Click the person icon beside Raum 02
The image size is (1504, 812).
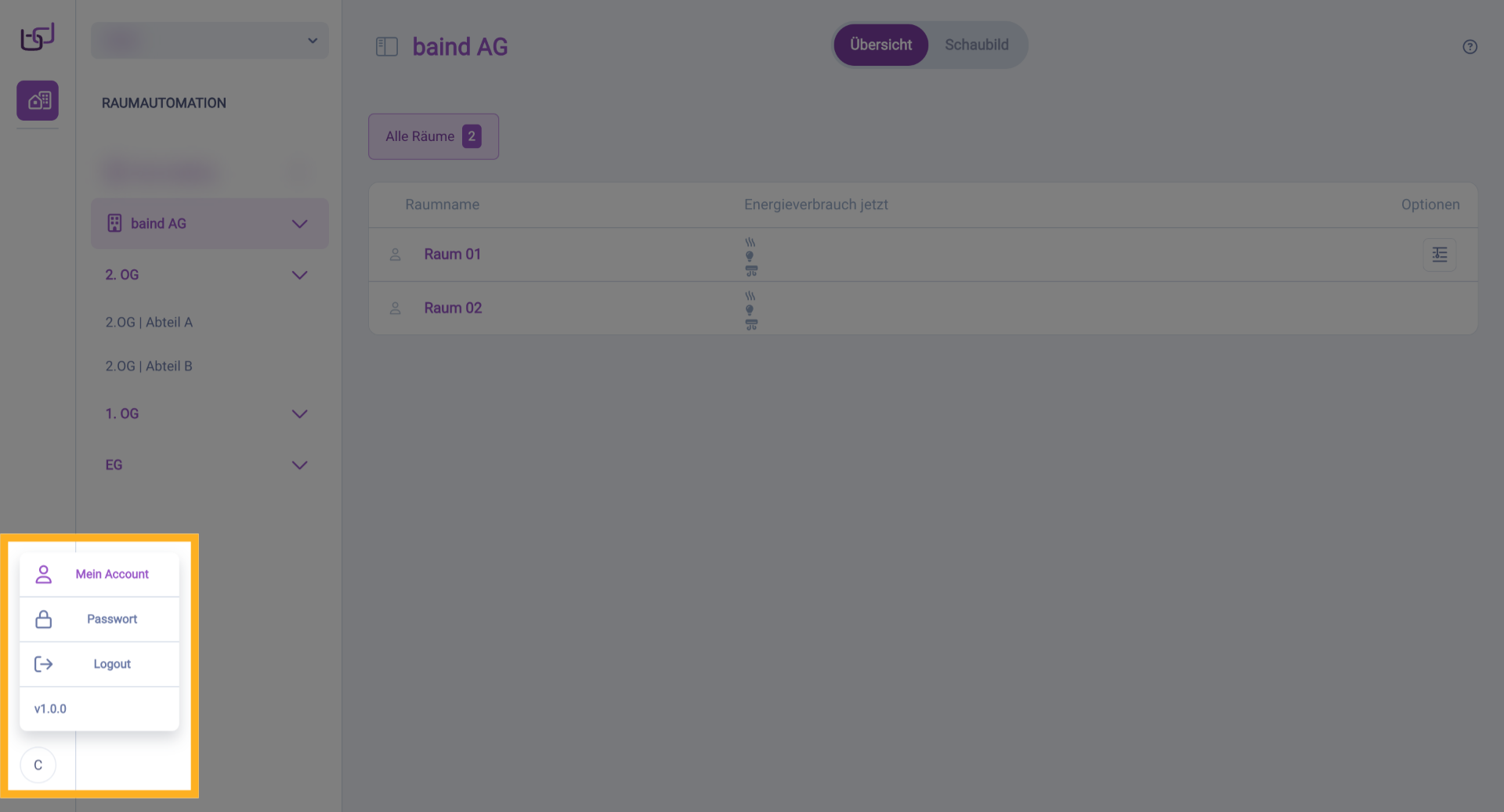(x=396, y=309)
